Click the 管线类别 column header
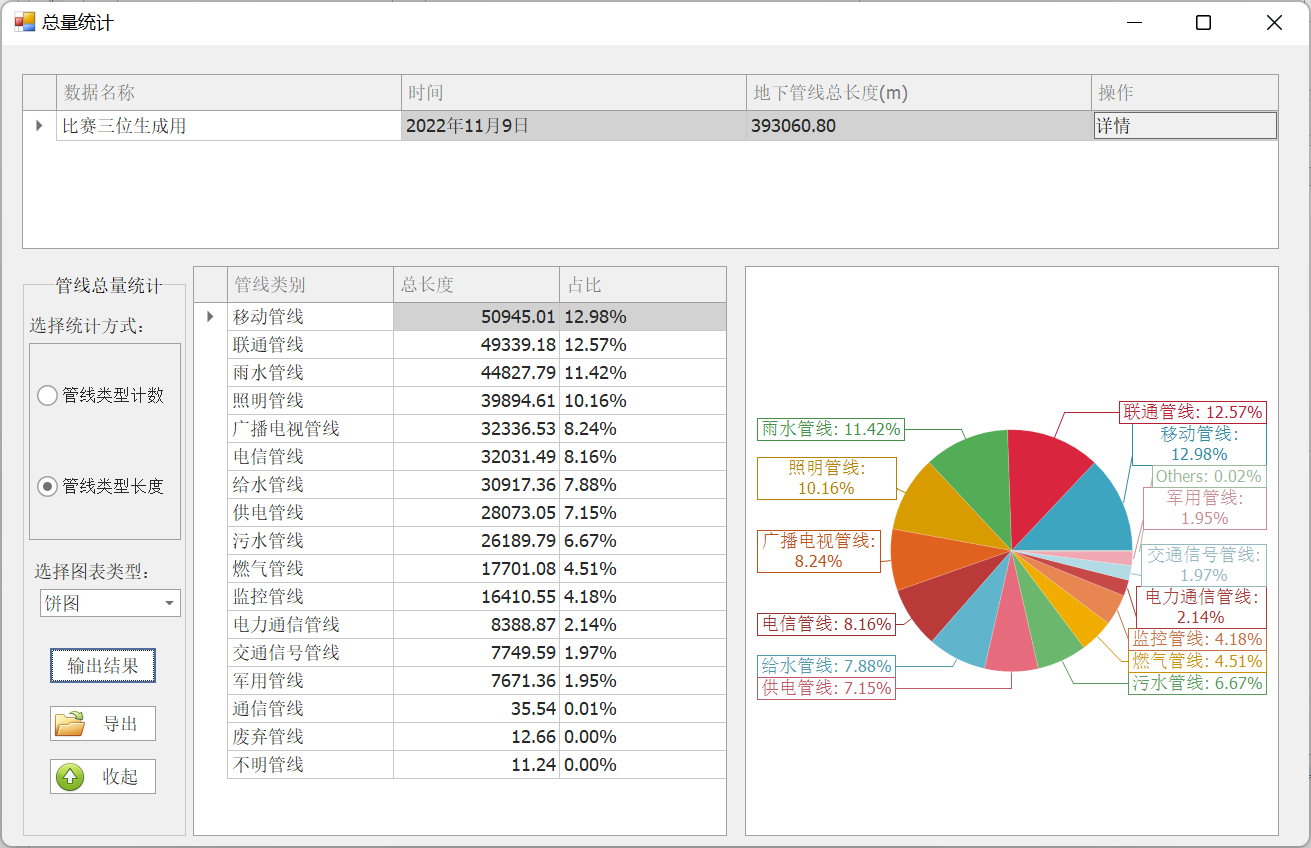1311x848 pixels. point(310,285)
